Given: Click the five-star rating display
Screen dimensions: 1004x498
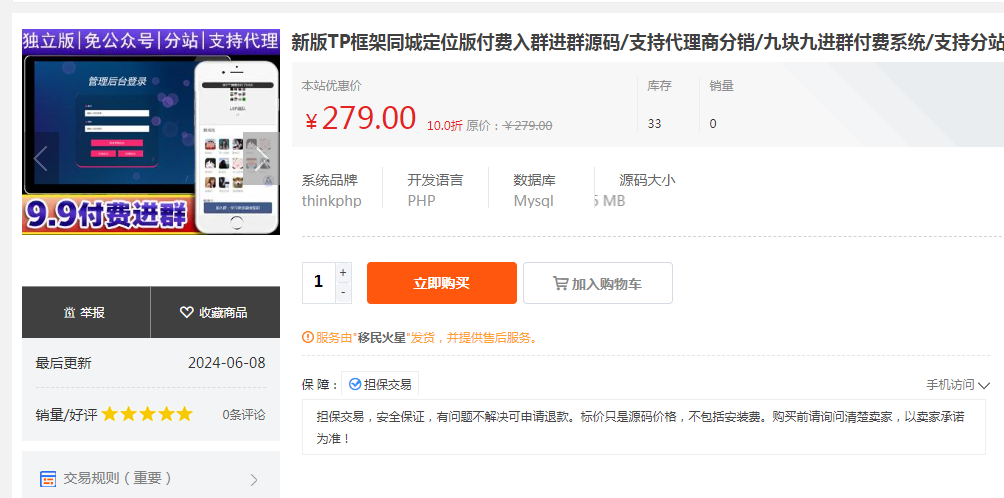Looking at the screenshot, I should coord(146,414).
